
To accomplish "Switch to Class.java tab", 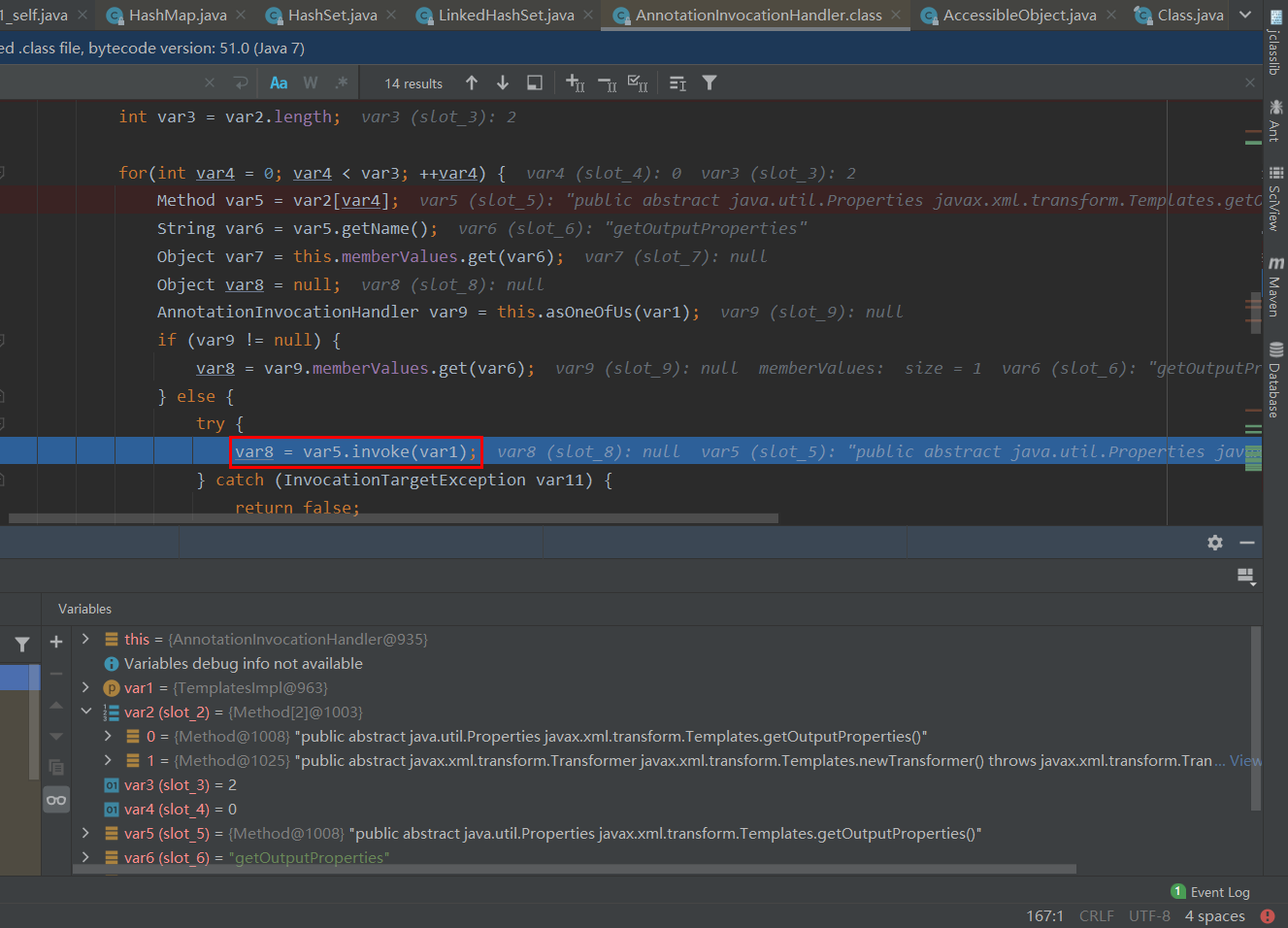I will click(1190, 15).
